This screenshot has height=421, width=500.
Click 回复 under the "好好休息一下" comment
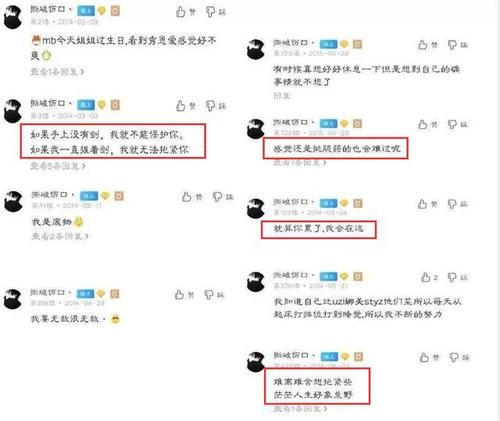click(x=282, y=96)
